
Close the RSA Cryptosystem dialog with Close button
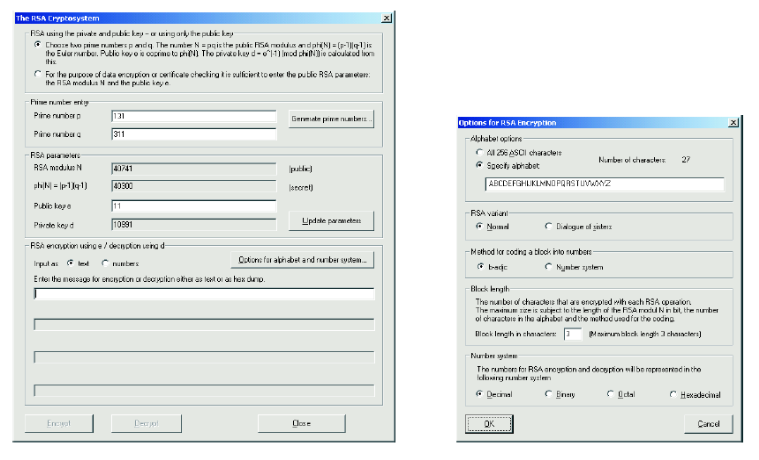302,423
